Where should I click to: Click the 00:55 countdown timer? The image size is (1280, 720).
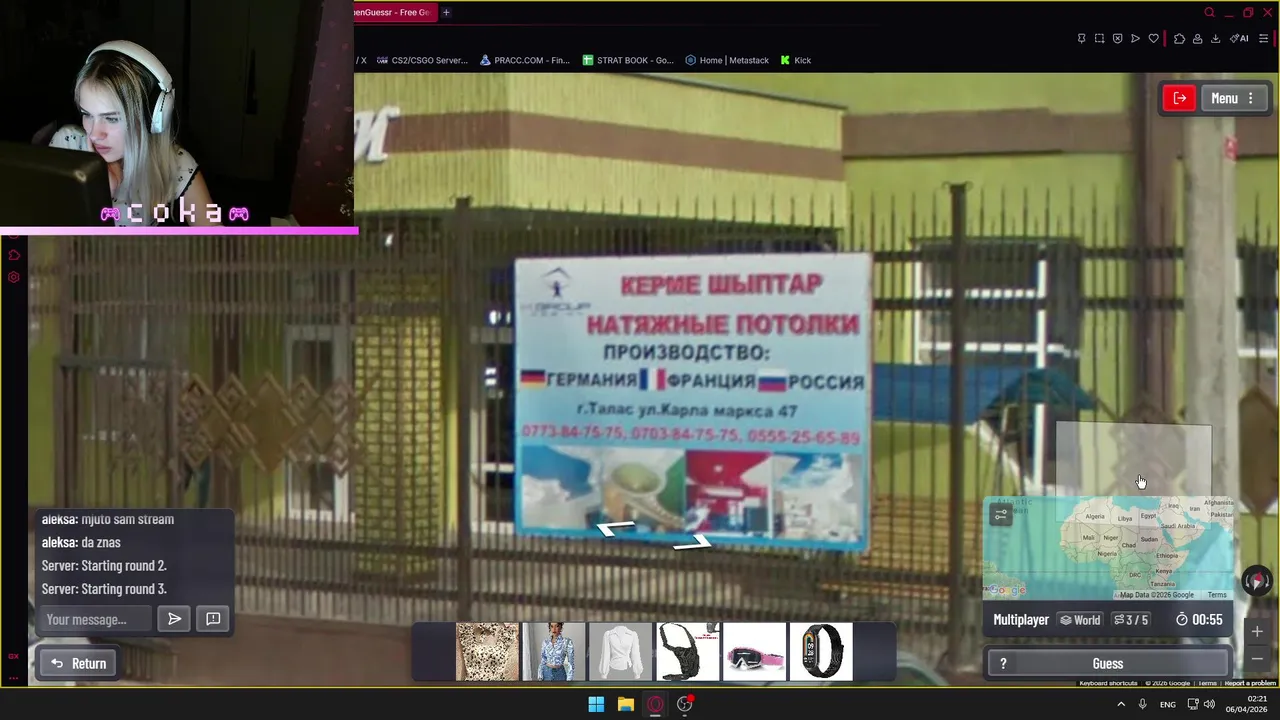pyautogui.click(x=1199, y=620)
